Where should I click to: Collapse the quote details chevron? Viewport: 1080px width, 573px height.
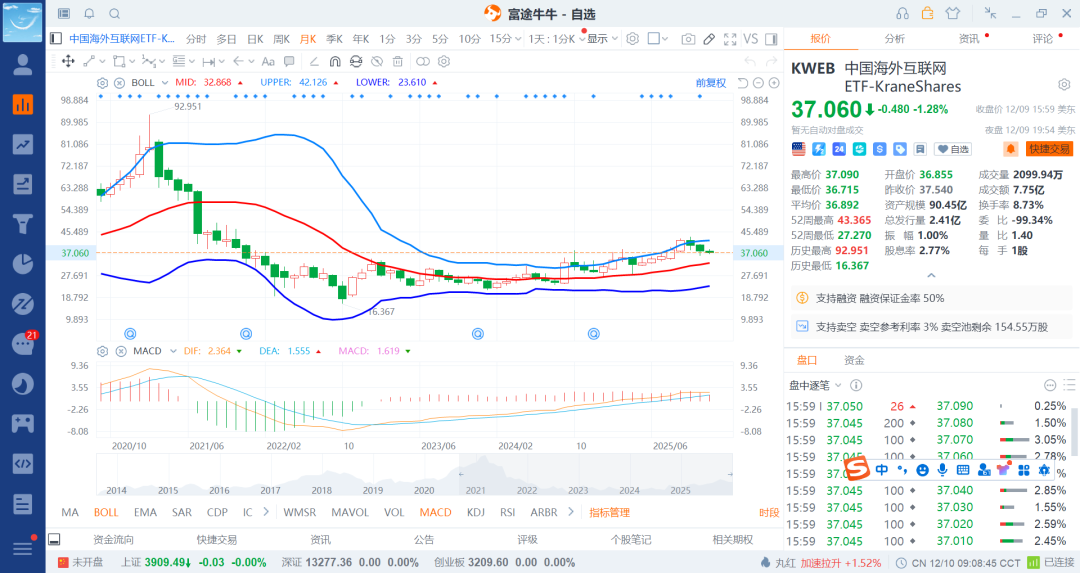click(x=931, y=276)
